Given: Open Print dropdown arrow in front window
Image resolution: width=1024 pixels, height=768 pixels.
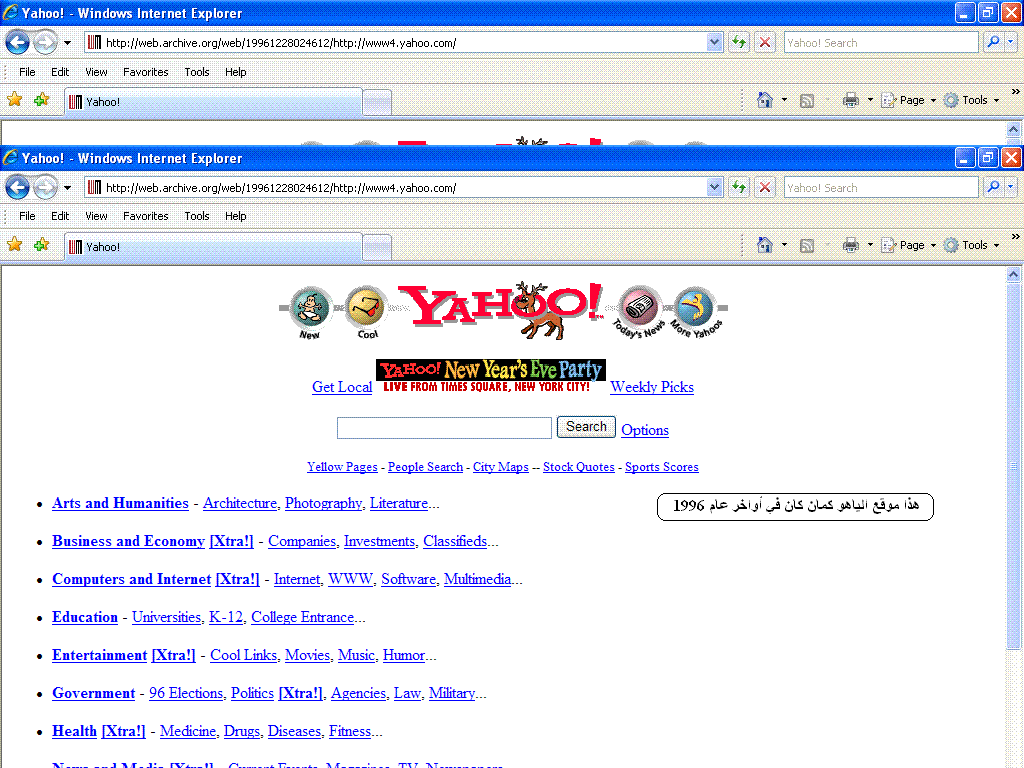Looking at the screenshot, I should 870,246.
